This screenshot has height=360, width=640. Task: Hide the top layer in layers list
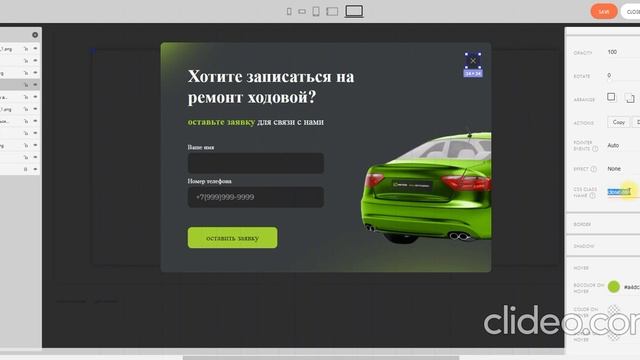(35, 49)
